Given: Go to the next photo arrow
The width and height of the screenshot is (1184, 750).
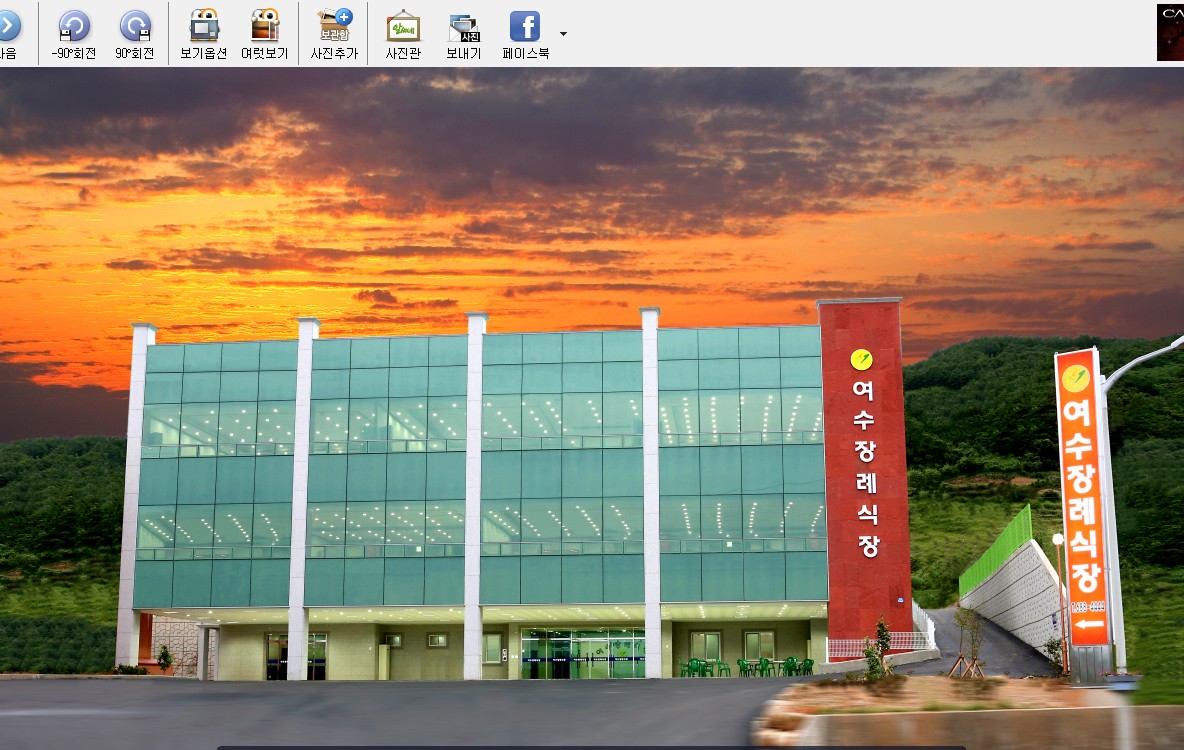Looking at the screenshot, I should pos(8,26).
